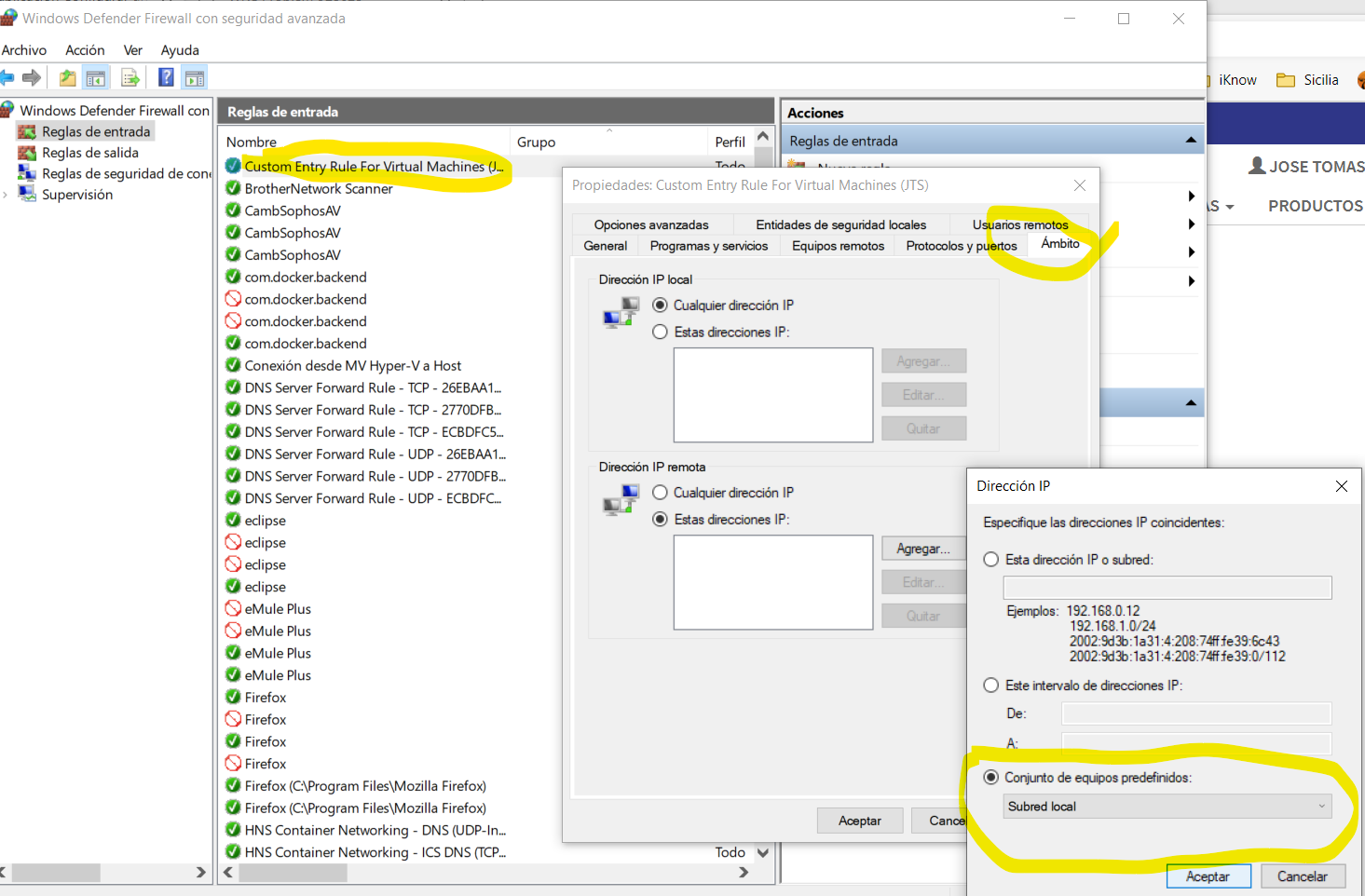
Task: Collapse Reglas de entrada actions section
Action: 1190,141
